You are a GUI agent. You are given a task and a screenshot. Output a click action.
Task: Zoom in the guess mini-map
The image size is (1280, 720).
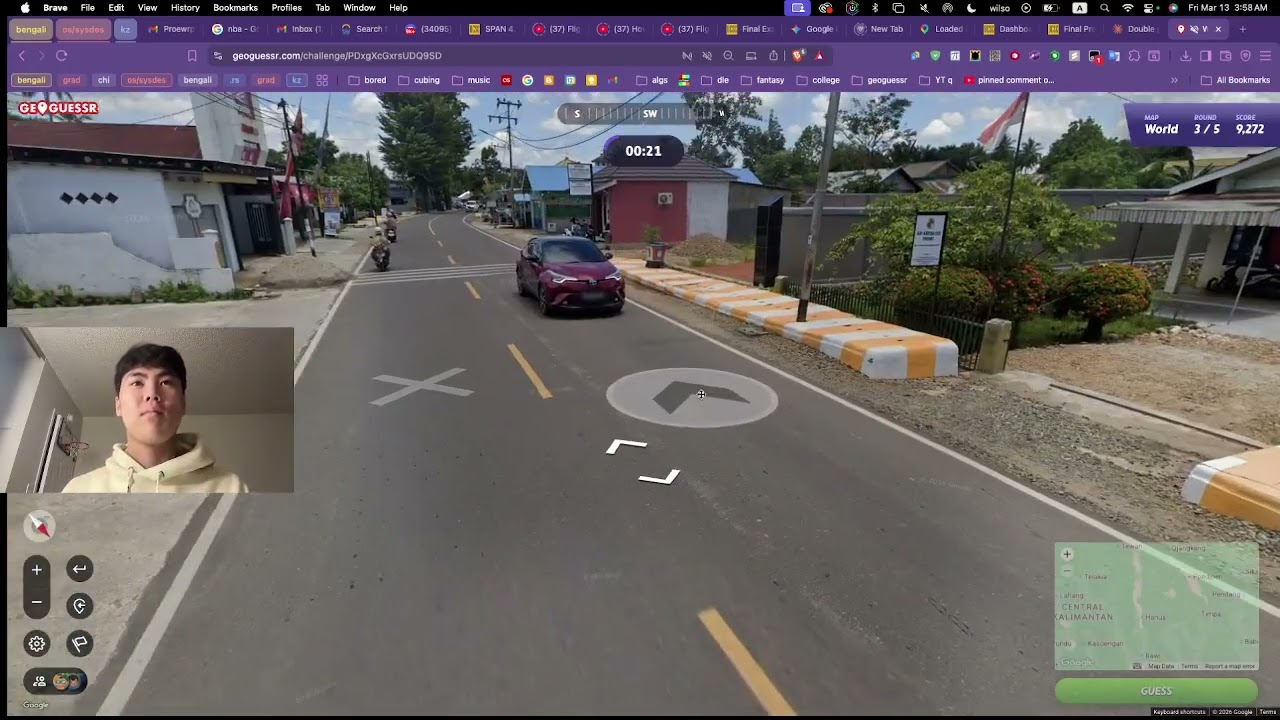click(1067, 554)
